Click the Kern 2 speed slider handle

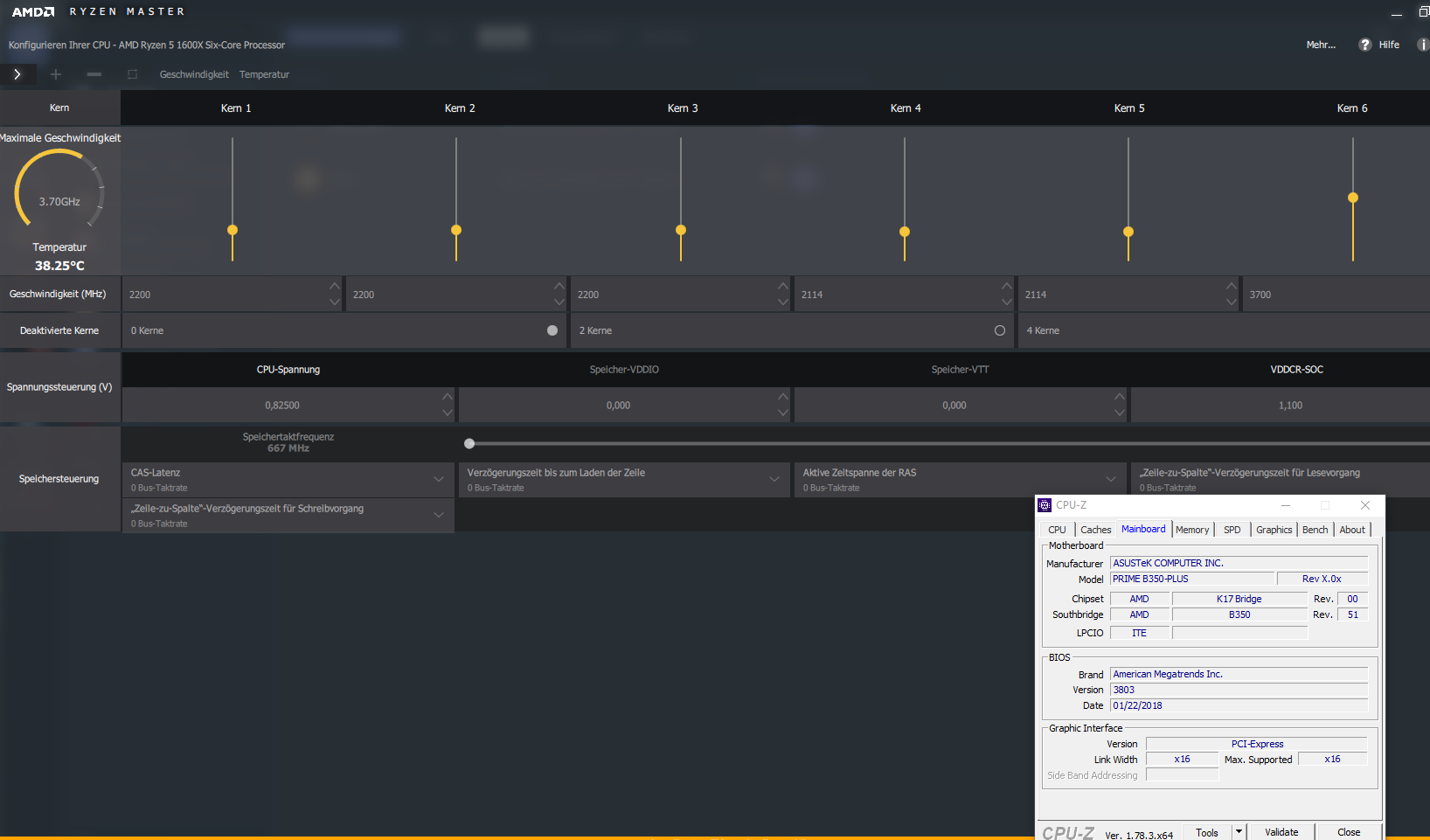[x=456, y=230]
